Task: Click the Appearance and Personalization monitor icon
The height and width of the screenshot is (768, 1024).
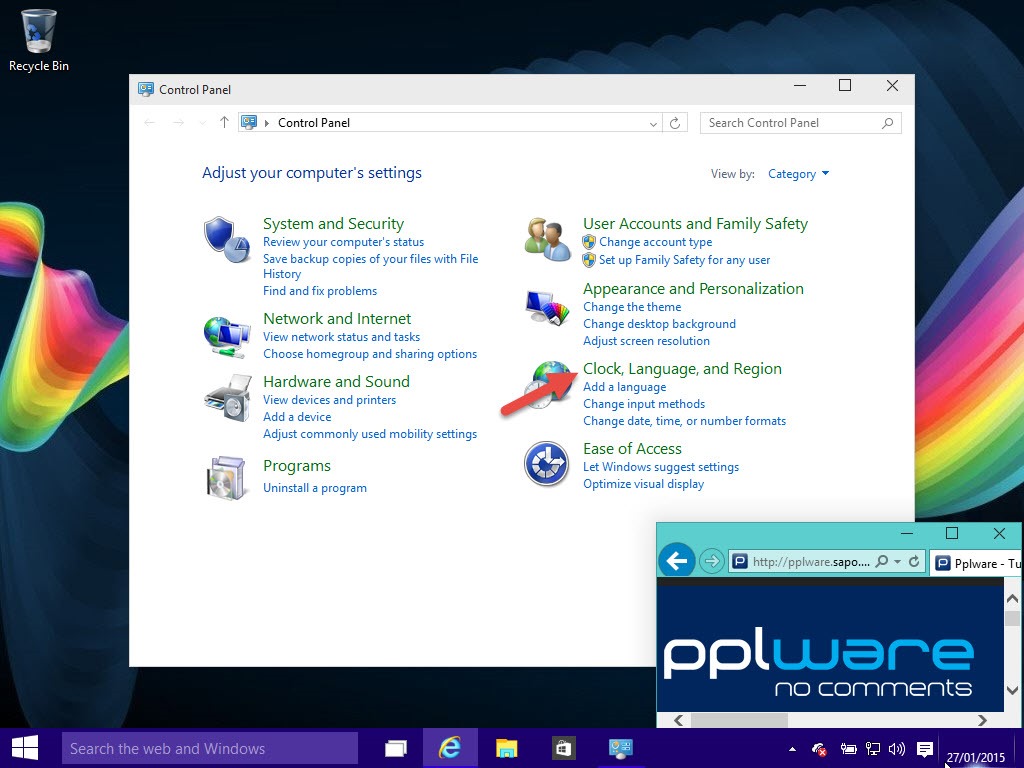Action: coord(547,307)
